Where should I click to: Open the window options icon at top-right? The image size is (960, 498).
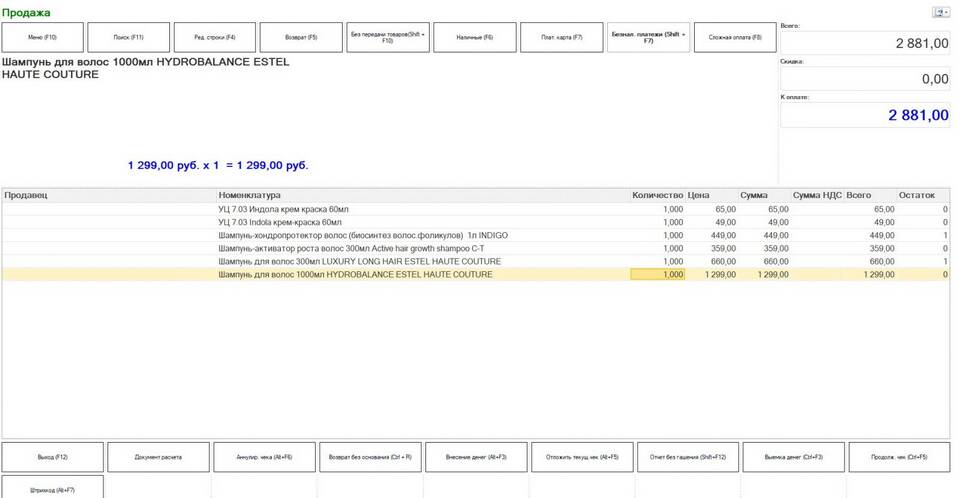pyautogui.click(x=940, y=12)
